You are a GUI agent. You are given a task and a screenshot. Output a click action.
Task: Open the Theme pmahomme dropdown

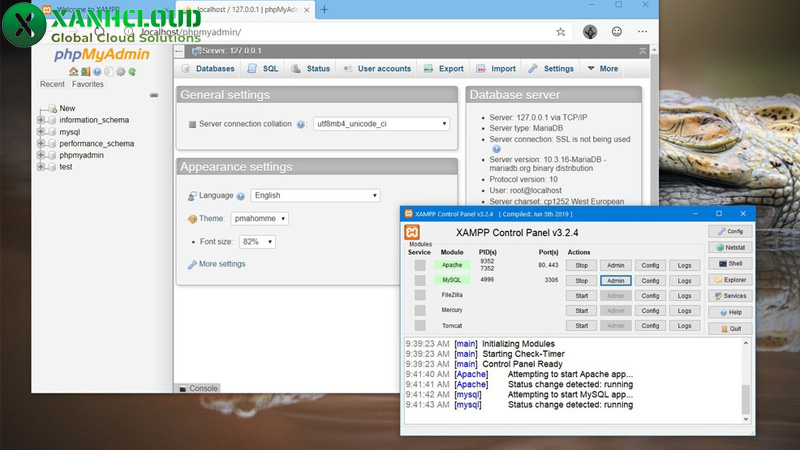tap(260, 218)
